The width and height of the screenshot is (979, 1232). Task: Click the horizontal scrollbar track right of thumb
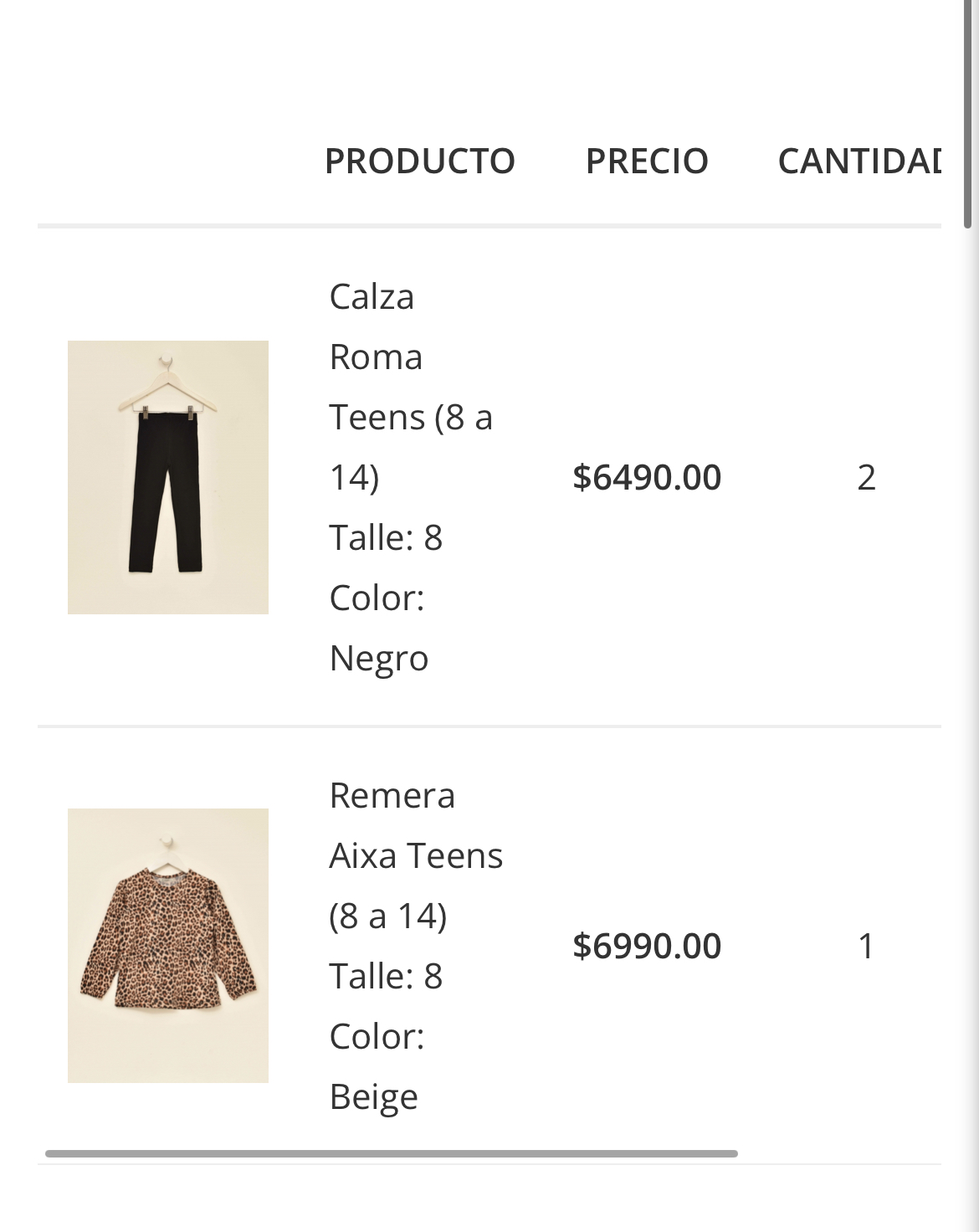pyautogui.click(x=837, y=1153)
